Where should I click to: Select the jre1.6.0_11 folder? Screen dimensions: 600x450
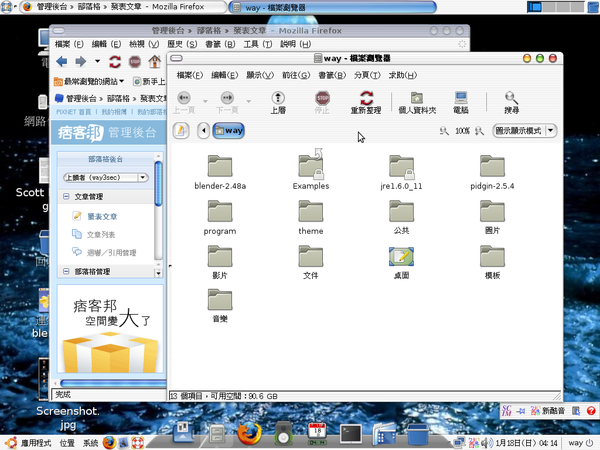point(401,173)
